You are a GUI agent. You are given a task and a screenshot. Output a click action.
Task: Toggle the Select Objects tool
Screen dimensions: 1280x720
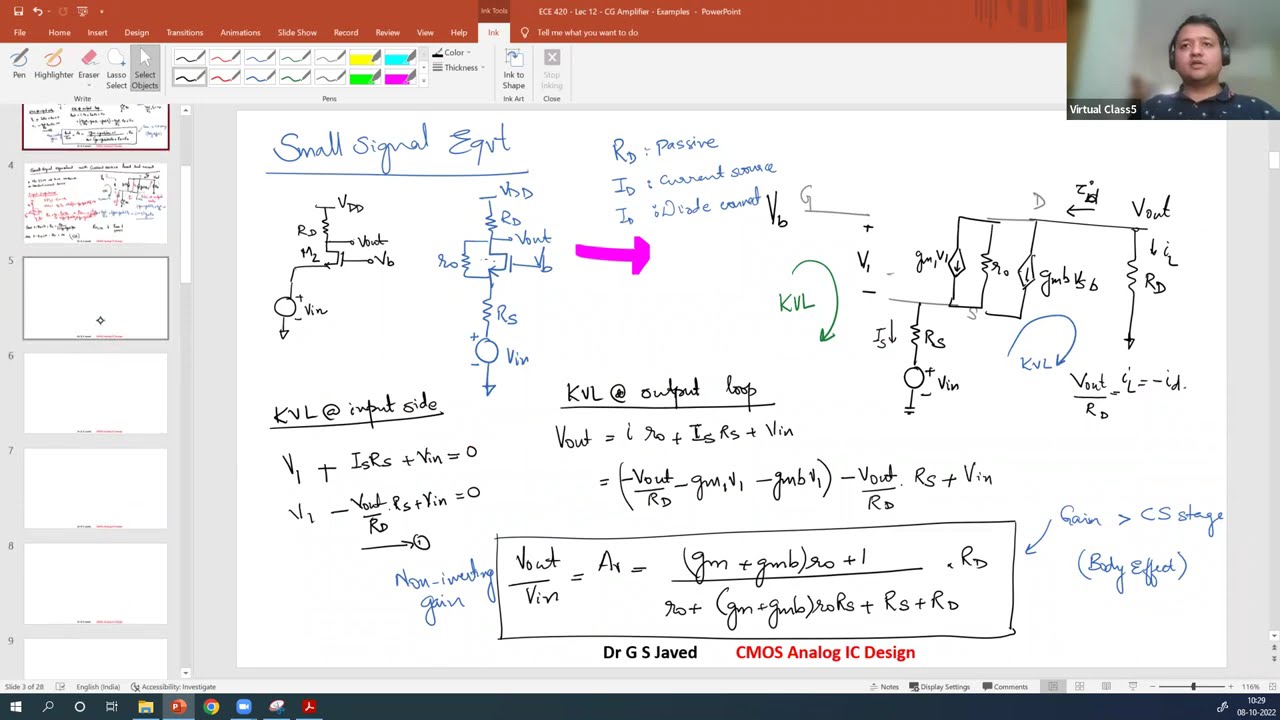pos(145,68)
